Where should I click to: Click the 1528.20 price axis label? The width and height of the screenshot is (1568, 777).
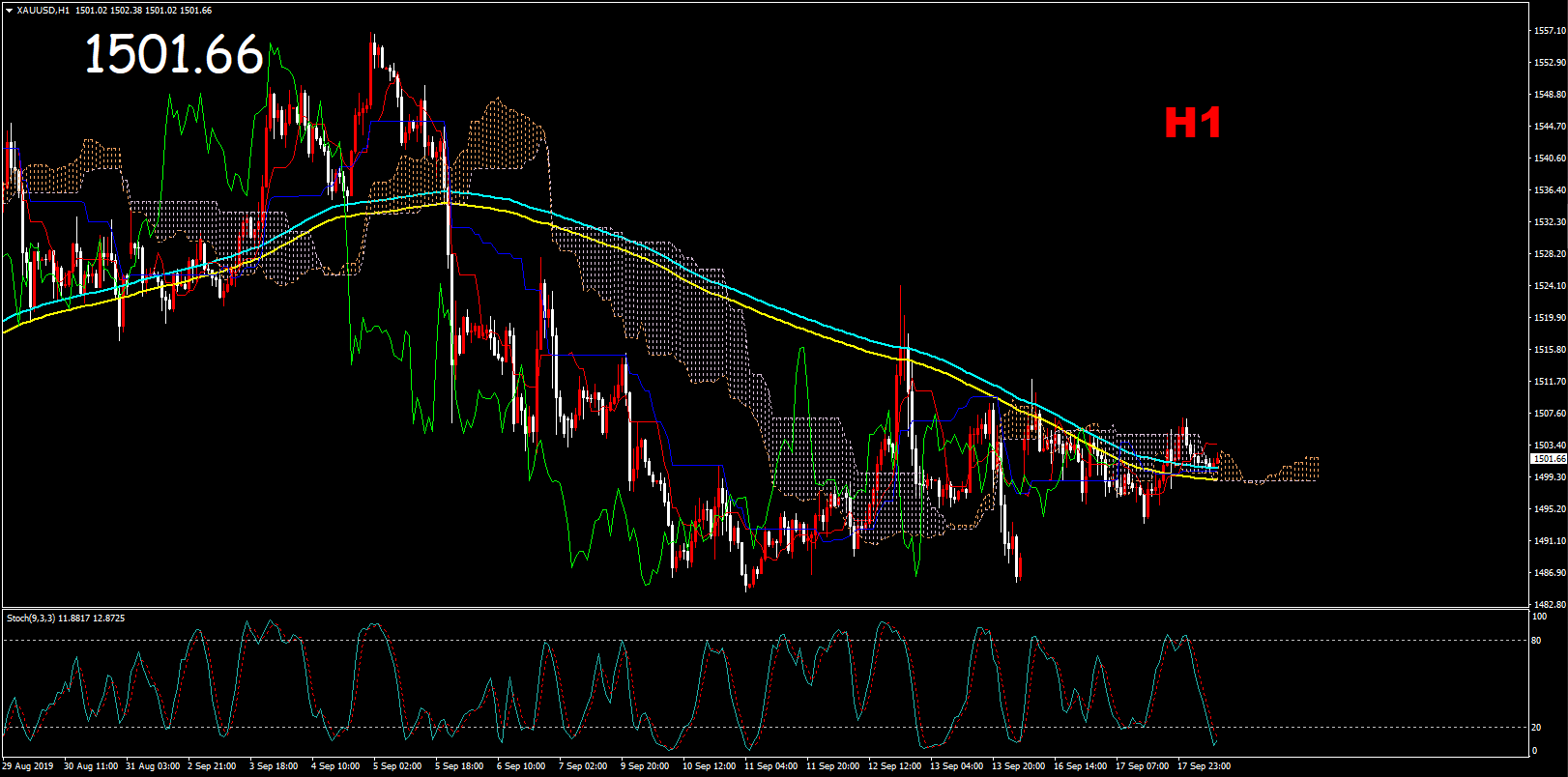[1550, 254]
